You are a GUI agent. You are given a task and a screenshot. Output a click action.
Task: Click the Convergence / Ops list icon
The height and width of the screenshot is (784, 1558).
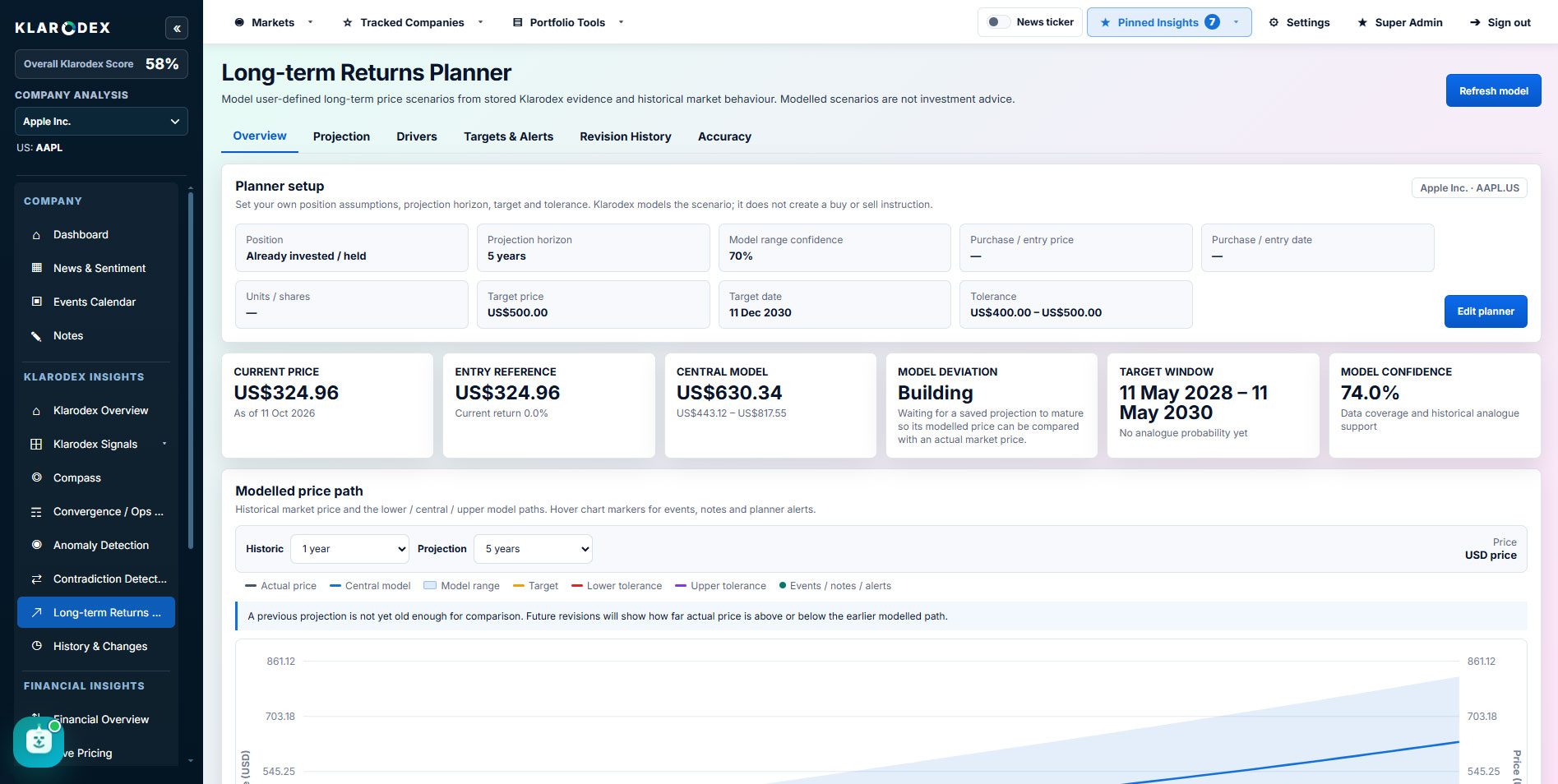pos(36,512)
